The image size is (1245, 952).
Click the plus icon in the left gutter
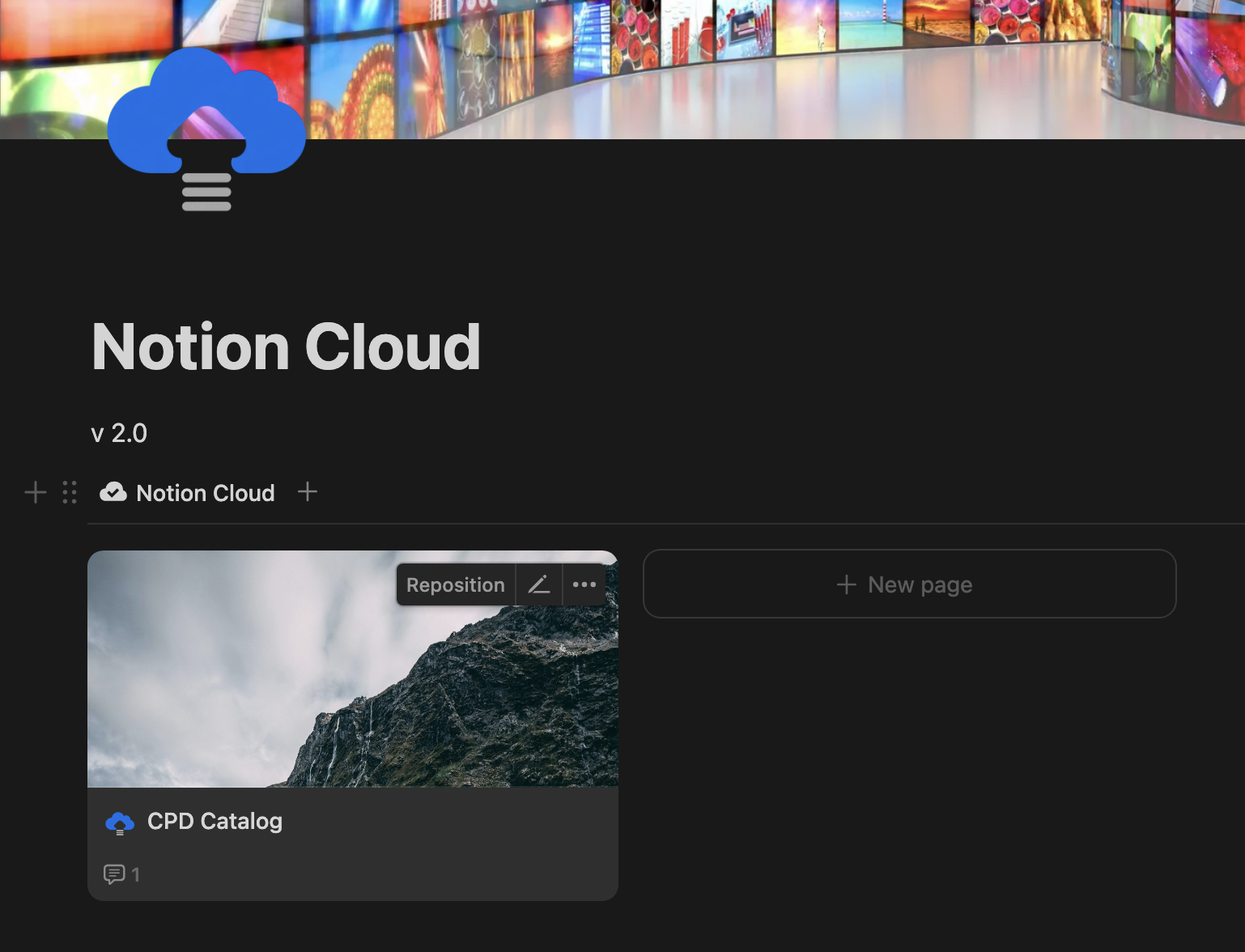(x=35, y=491)
